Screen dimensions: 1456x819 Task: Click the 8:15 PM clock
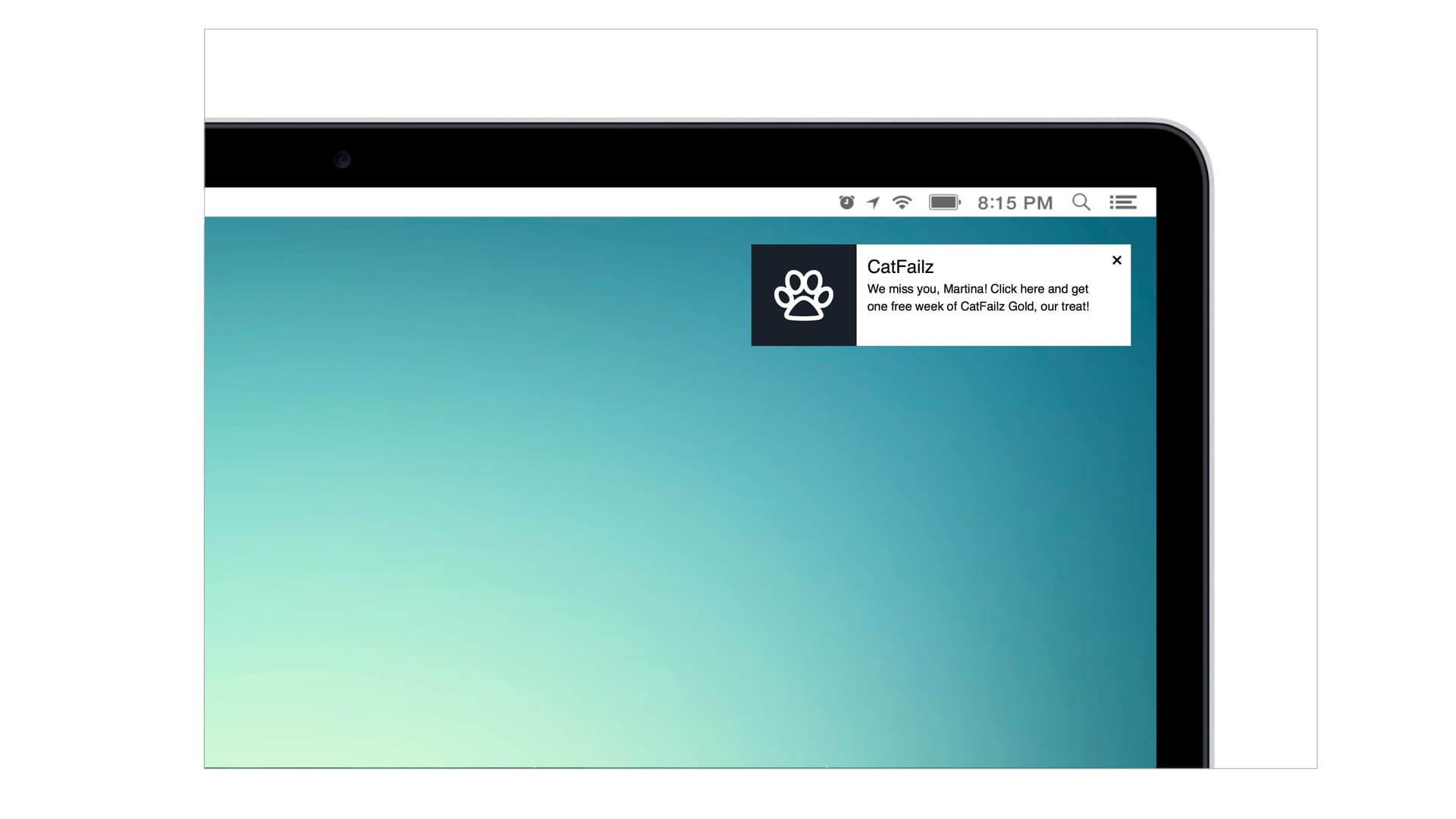tap(1015, 203)
